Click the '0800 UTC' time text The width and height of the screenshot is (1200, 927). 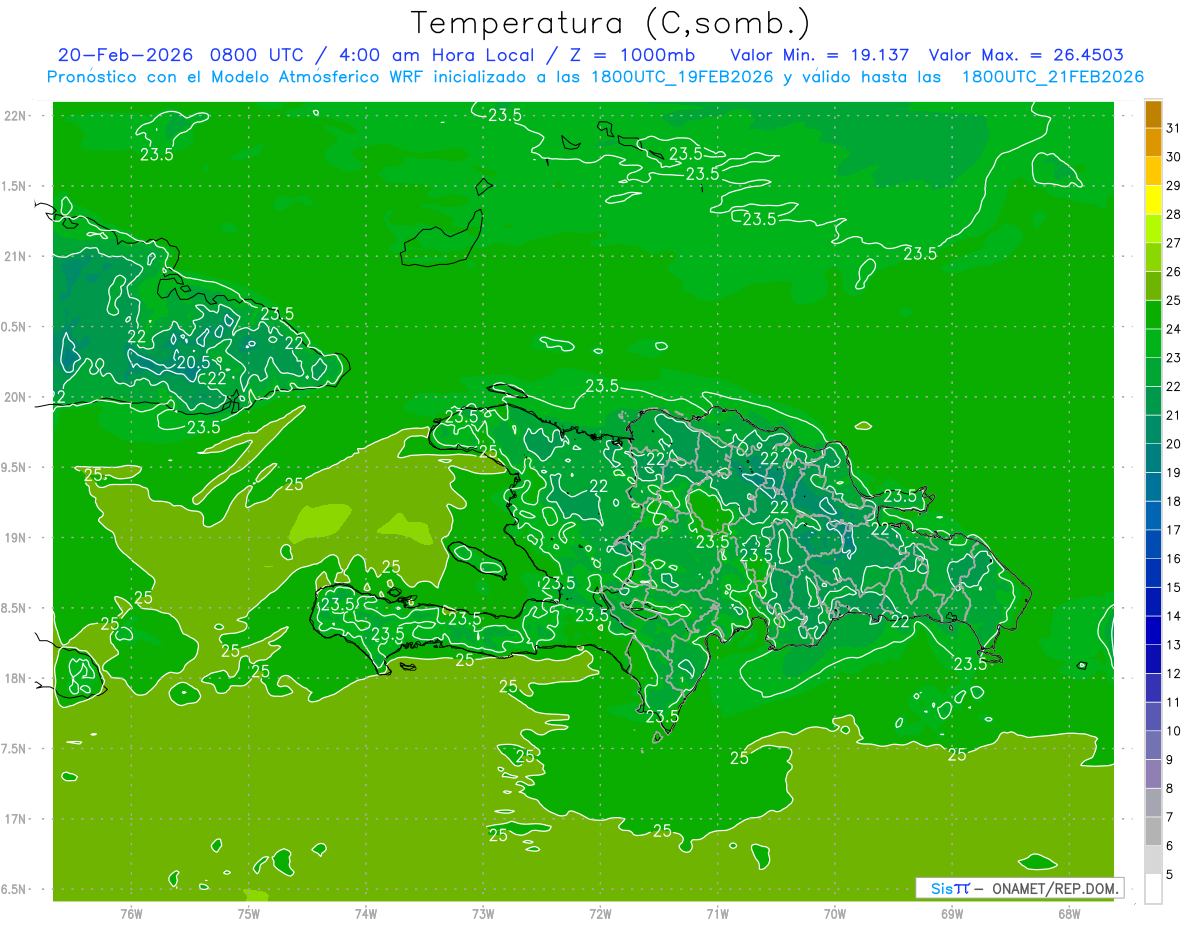[259, 54]
